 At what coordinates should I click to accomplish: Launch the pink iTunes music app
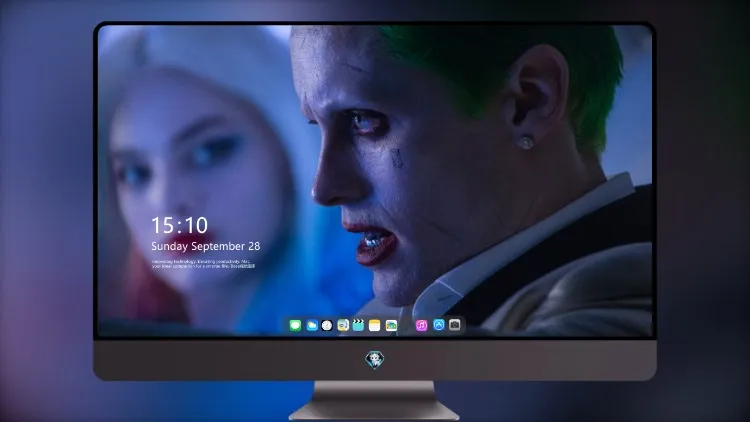click(421, 325)
